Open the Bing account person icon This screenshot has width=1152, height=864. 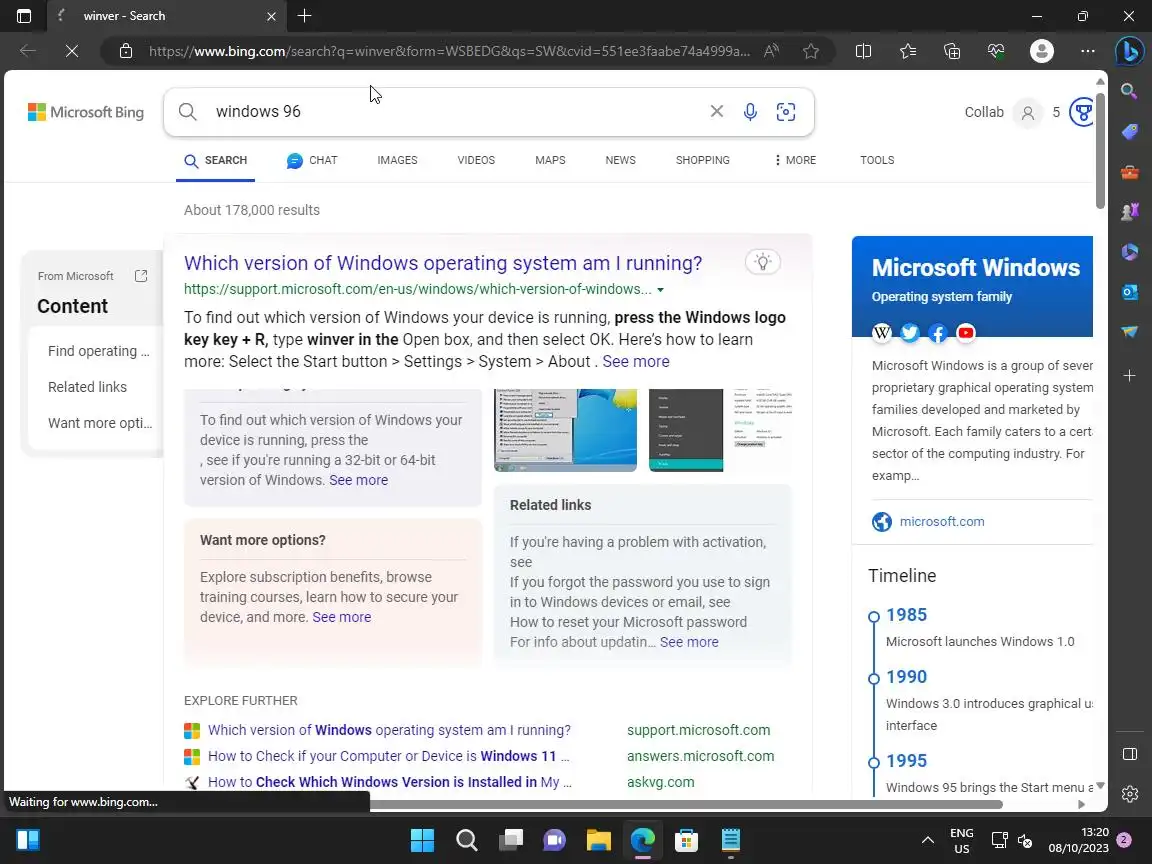[x=1028, y=112]
